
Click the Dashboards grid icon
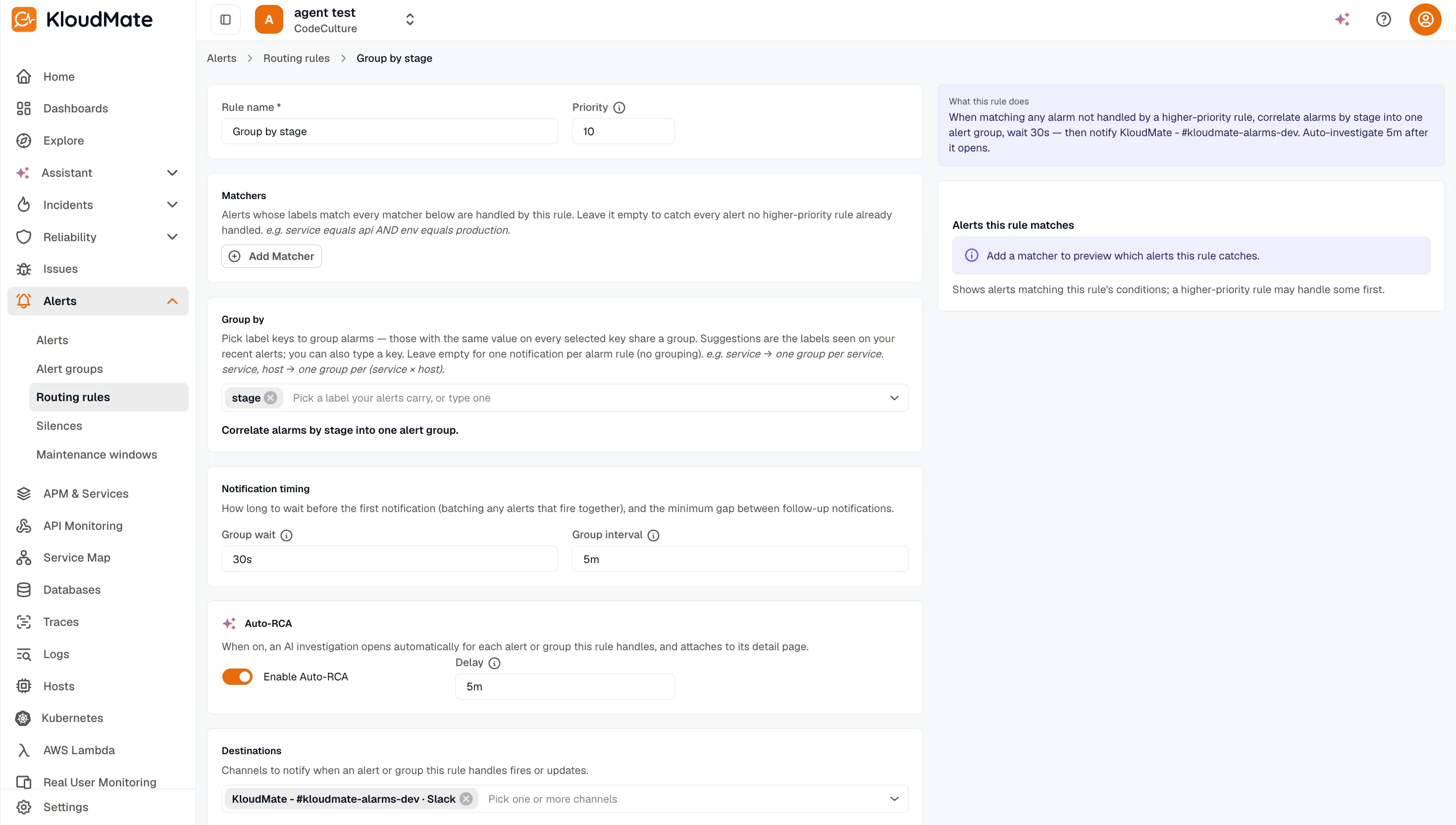click(24, 108)
